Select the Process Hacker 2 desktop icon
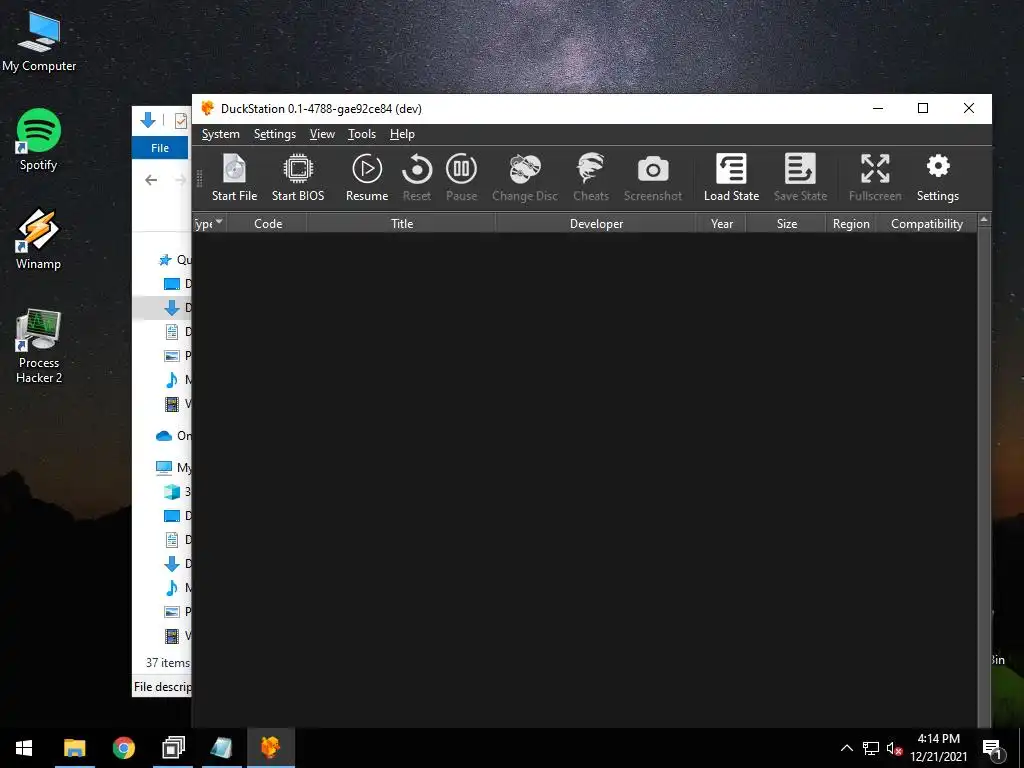This screenshot has height=768, width=1024. coord(39,346)
